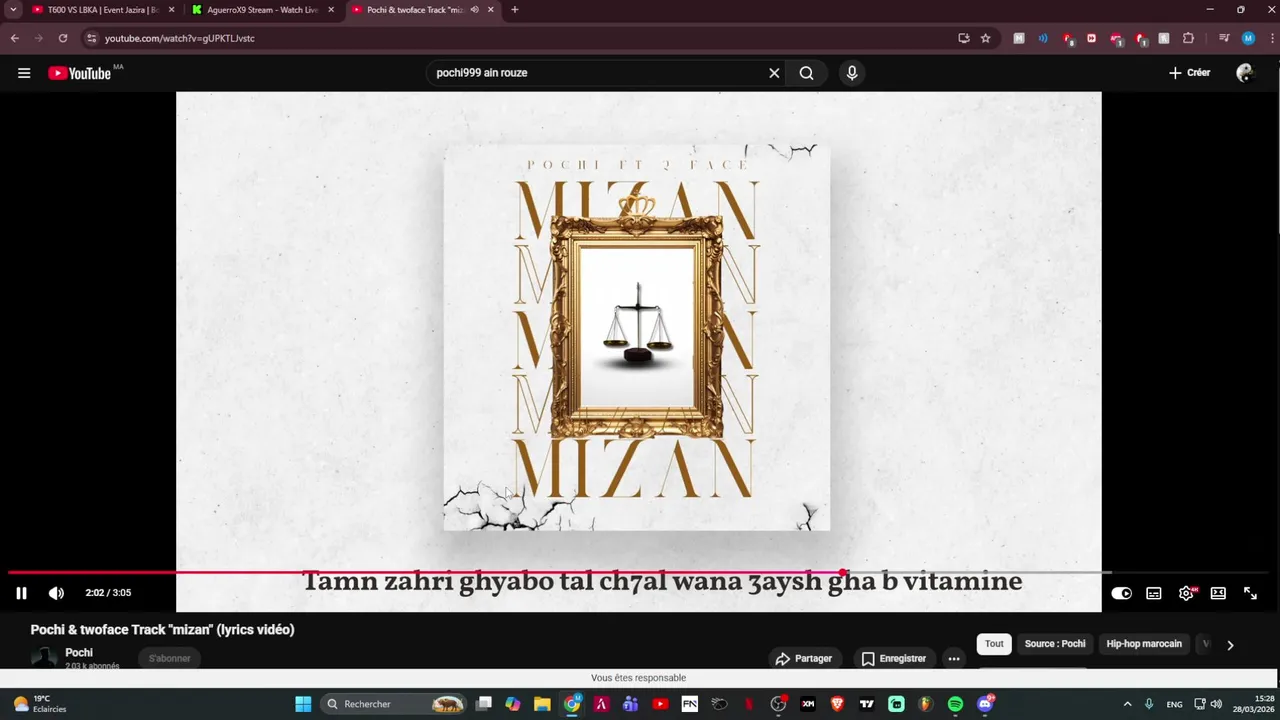Click the S'abonner subscribe button
The image size is (1280, 720).
click(170, 658)
